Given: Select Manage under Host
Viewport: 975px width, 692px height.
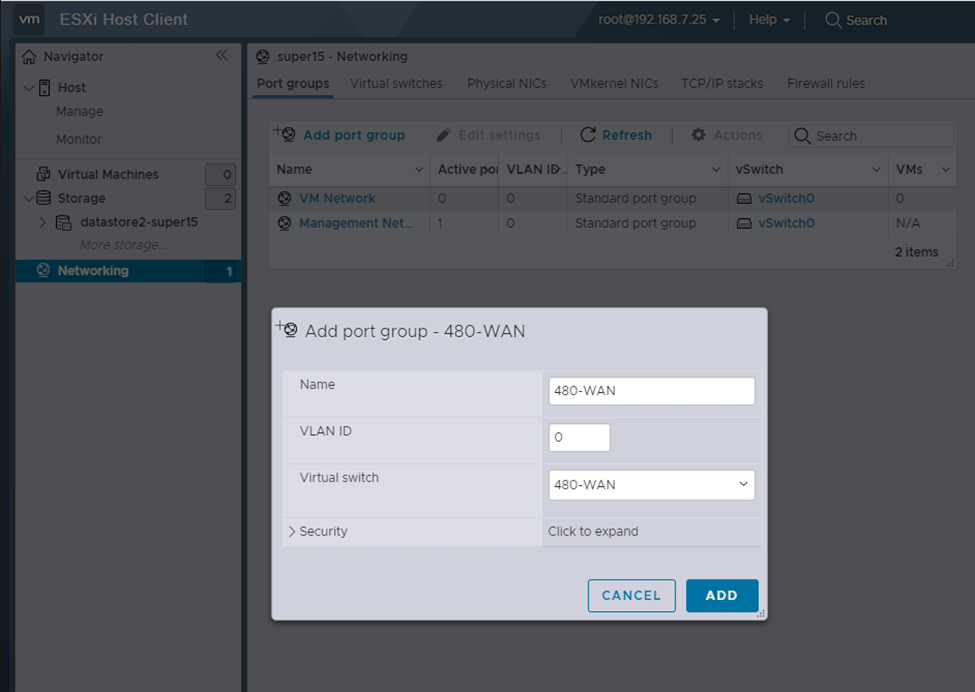Looking at the screenshot, I should (80, 111).
